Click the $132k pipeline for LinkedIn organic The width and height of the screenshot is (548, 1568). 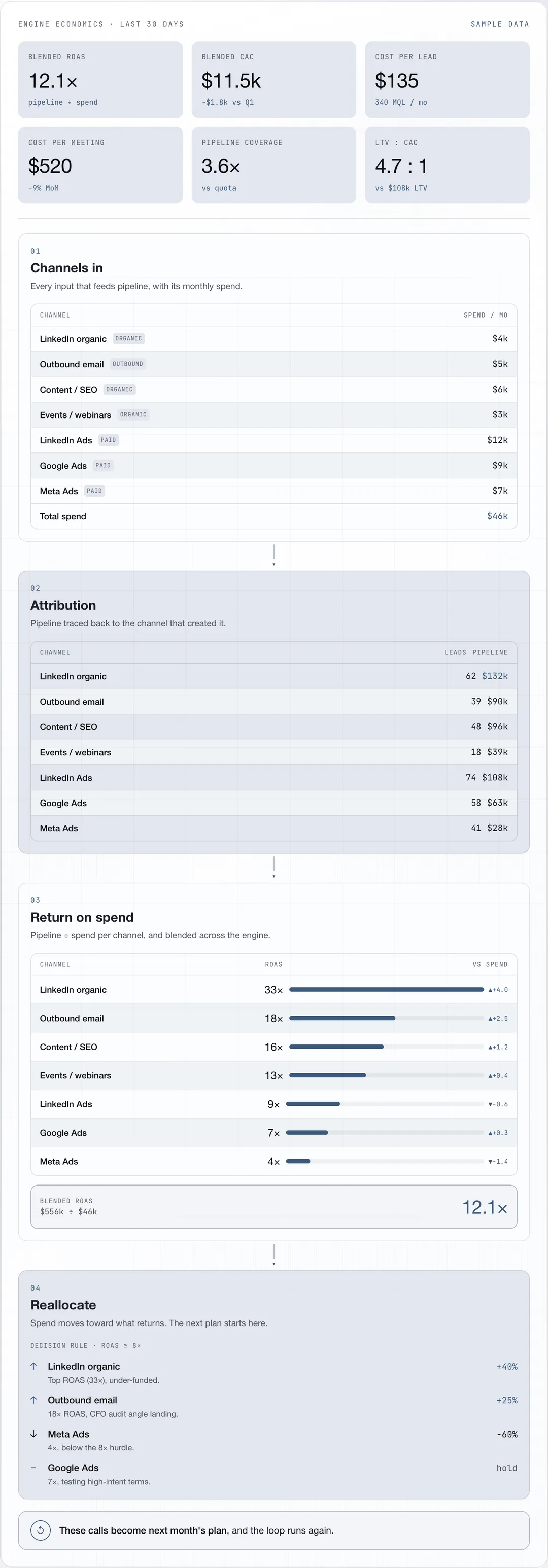point(495,676)
